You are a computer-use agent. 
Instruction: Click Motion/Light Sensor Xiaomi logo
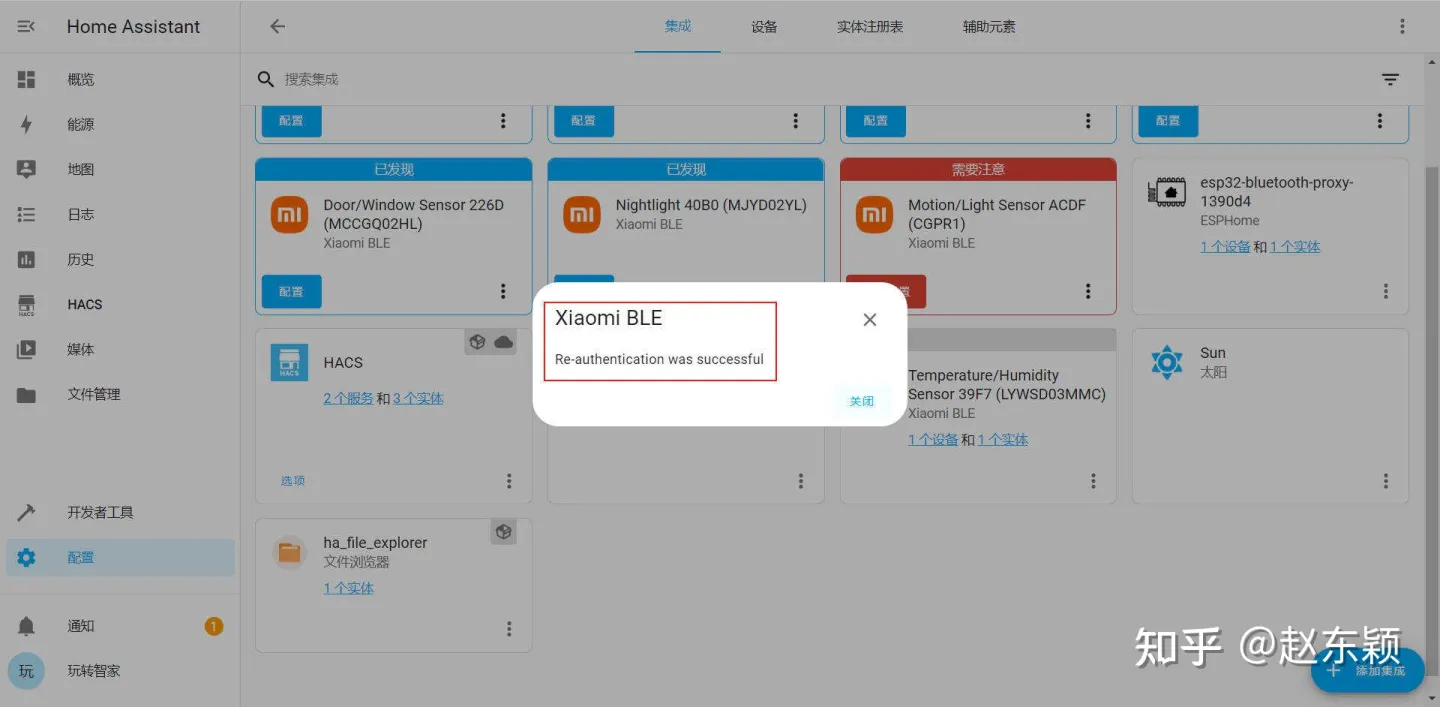click(x=875, y=214)
